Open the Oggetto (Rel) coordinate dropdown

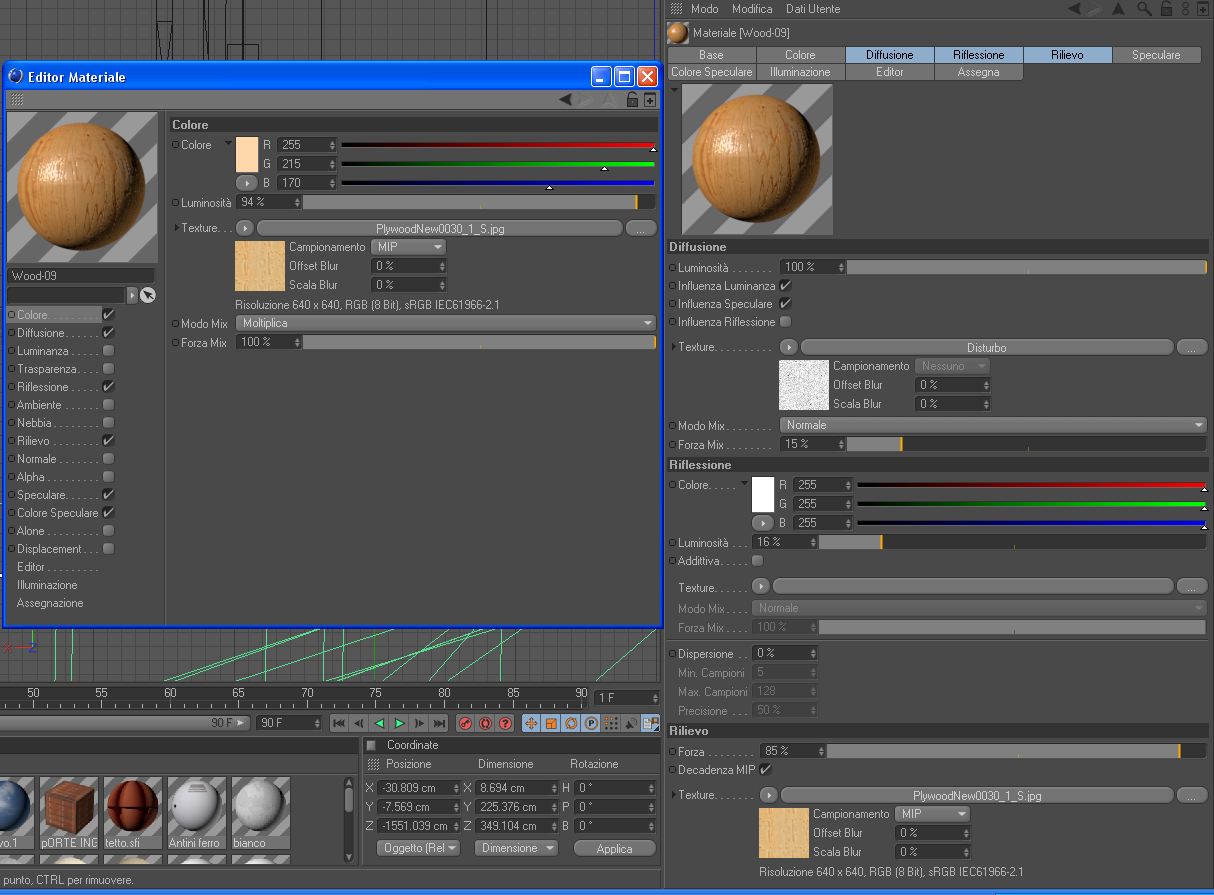tap(418, 848)
